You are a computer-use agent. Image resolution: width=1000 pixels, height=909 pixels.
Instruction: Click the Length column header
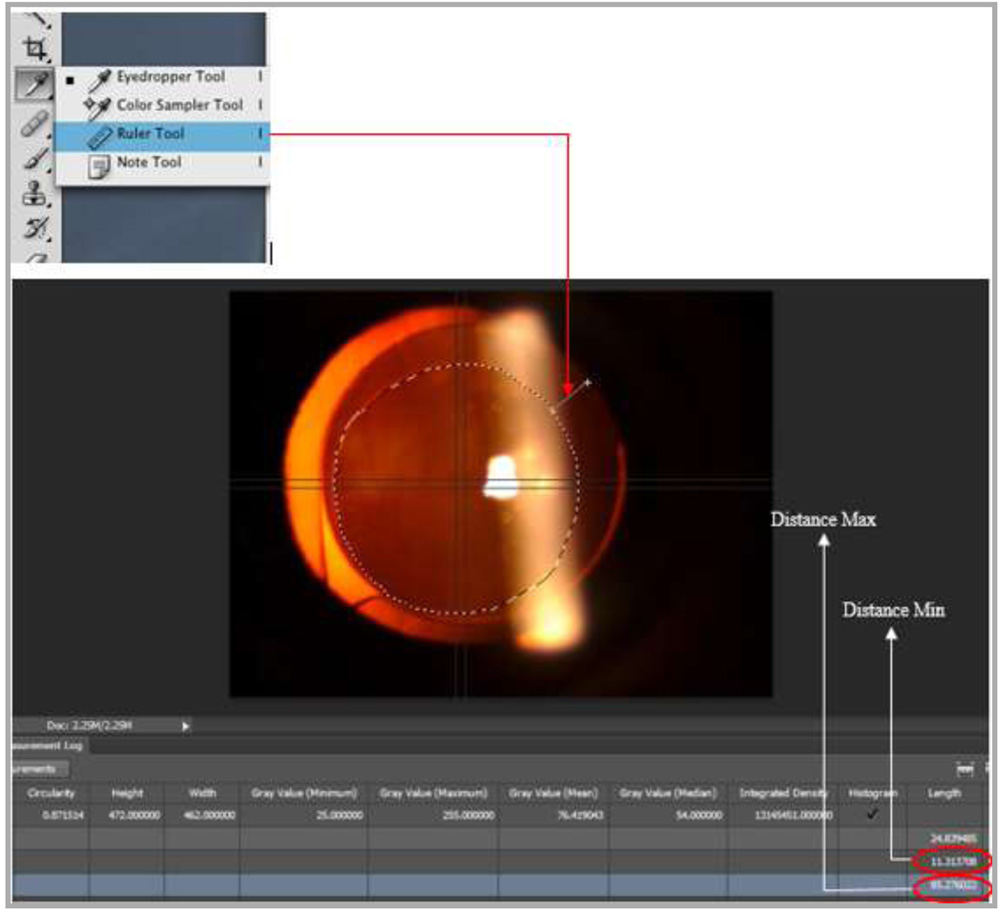(x=944, y=793)
